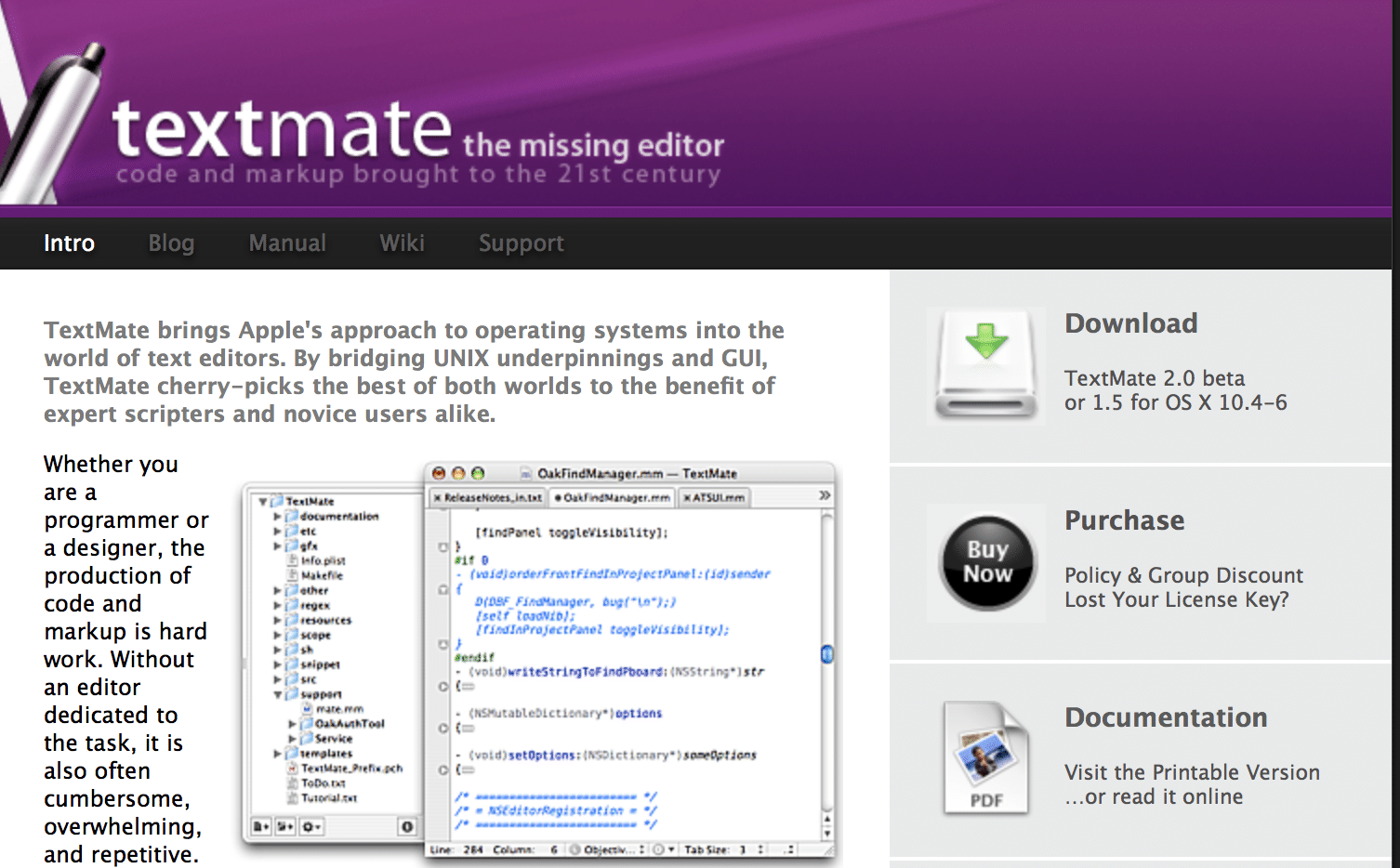This screenshot has height=868, width=1400.
Task: Click the folded-code marker after writeStringToFindPboard
Action: [468, 686]
